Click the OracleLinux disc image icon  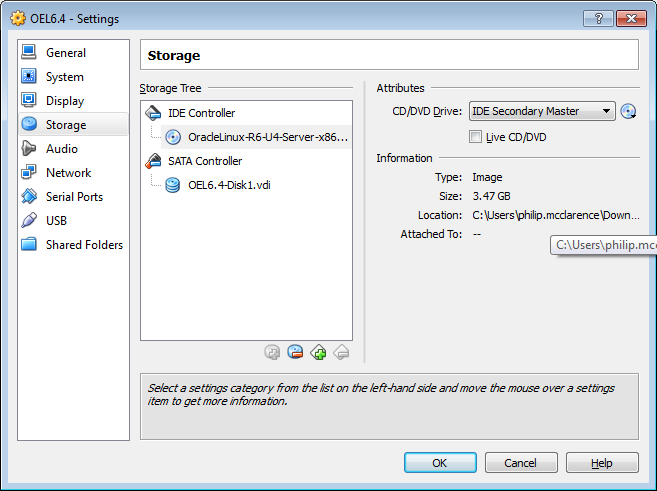click(x=173, y=137)
